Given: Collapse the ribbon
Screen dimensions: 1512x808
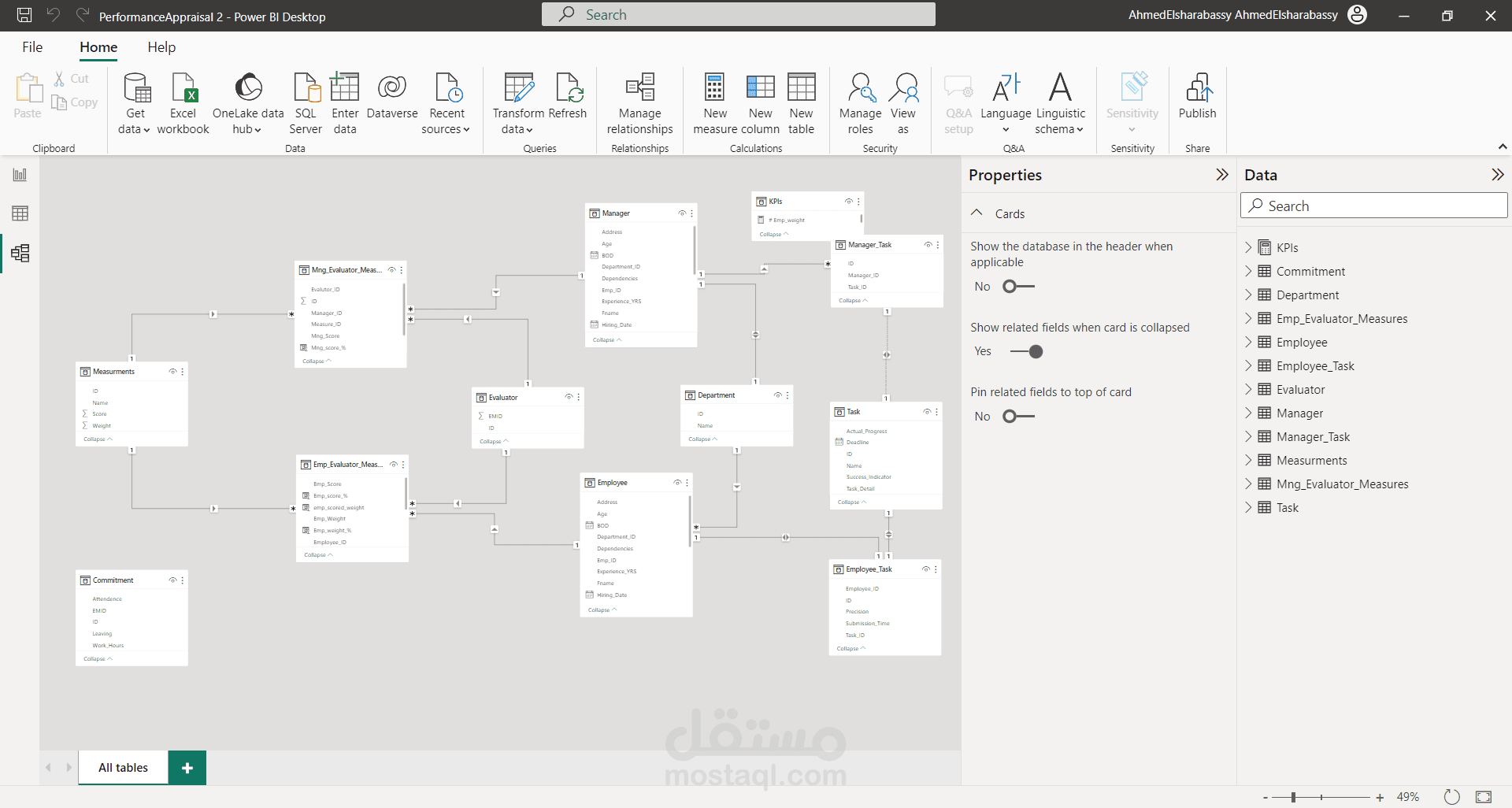Looking at the screenshot, I should (x=1502, y=146).
